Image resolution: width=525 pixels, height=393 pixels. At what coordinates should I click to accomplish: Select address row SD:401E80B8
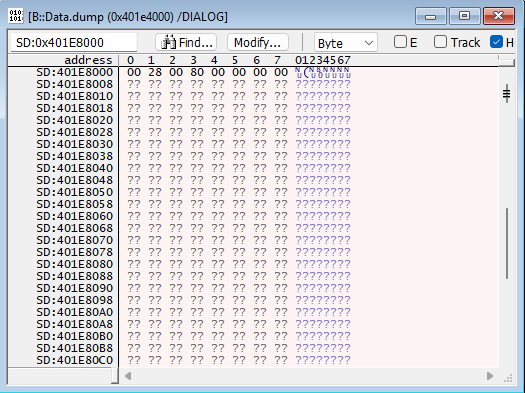[75, 348]
